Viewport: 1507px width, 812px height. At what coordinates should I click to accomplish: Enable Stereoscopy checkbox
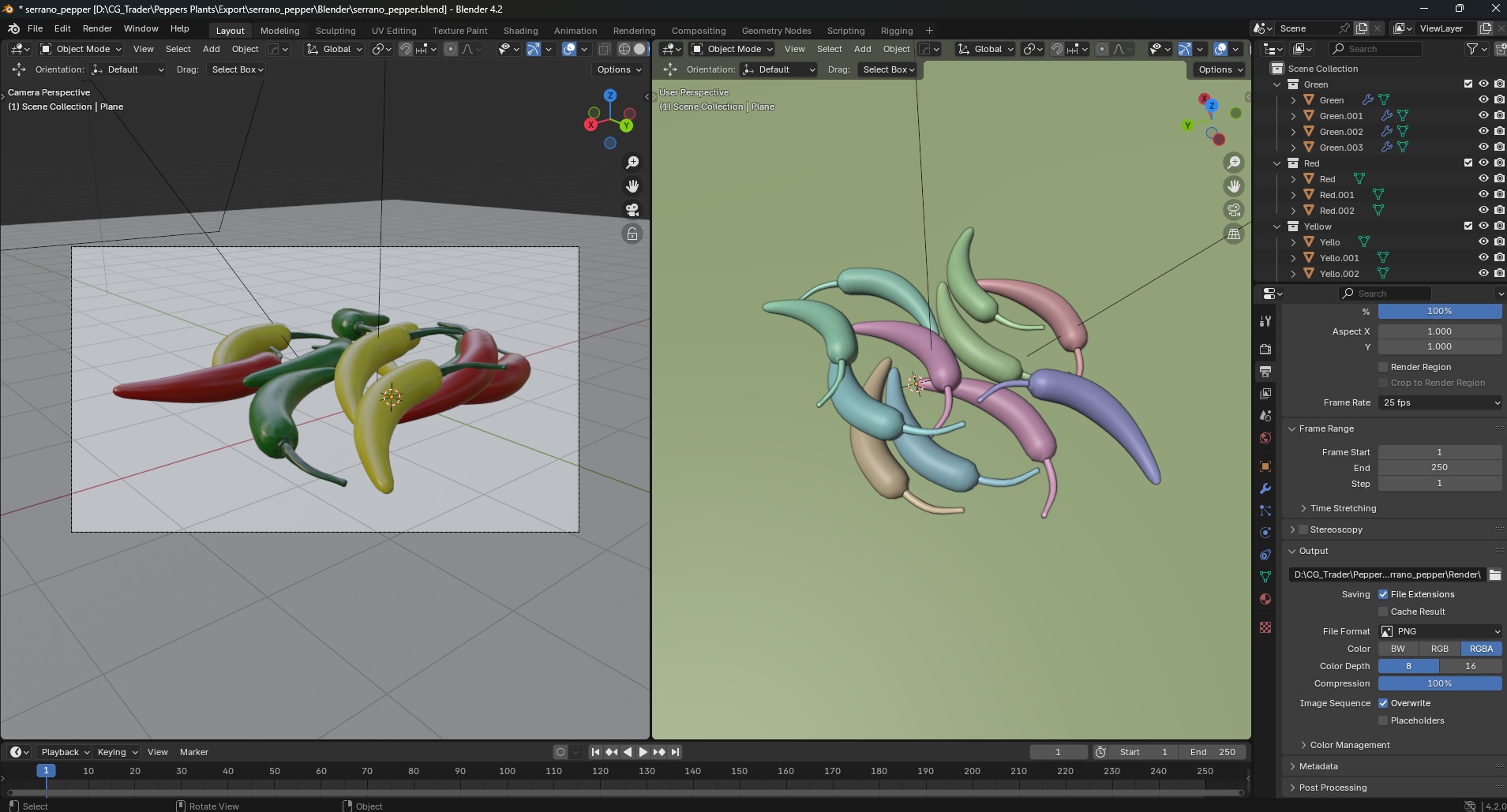[1303, 529]
